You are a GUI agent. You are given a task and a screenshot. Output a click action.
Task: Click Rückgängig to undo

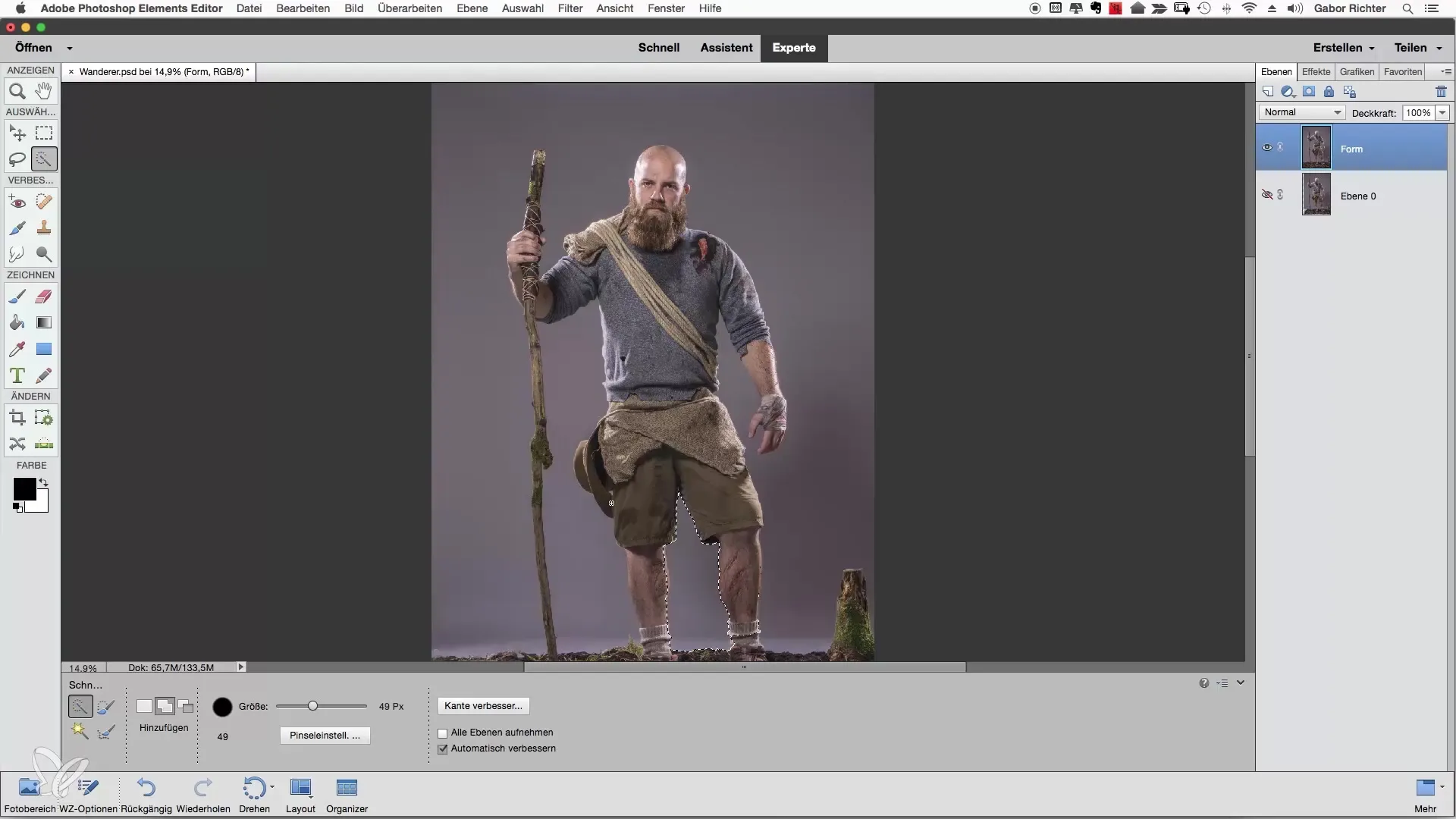click(x=146, y=795)
